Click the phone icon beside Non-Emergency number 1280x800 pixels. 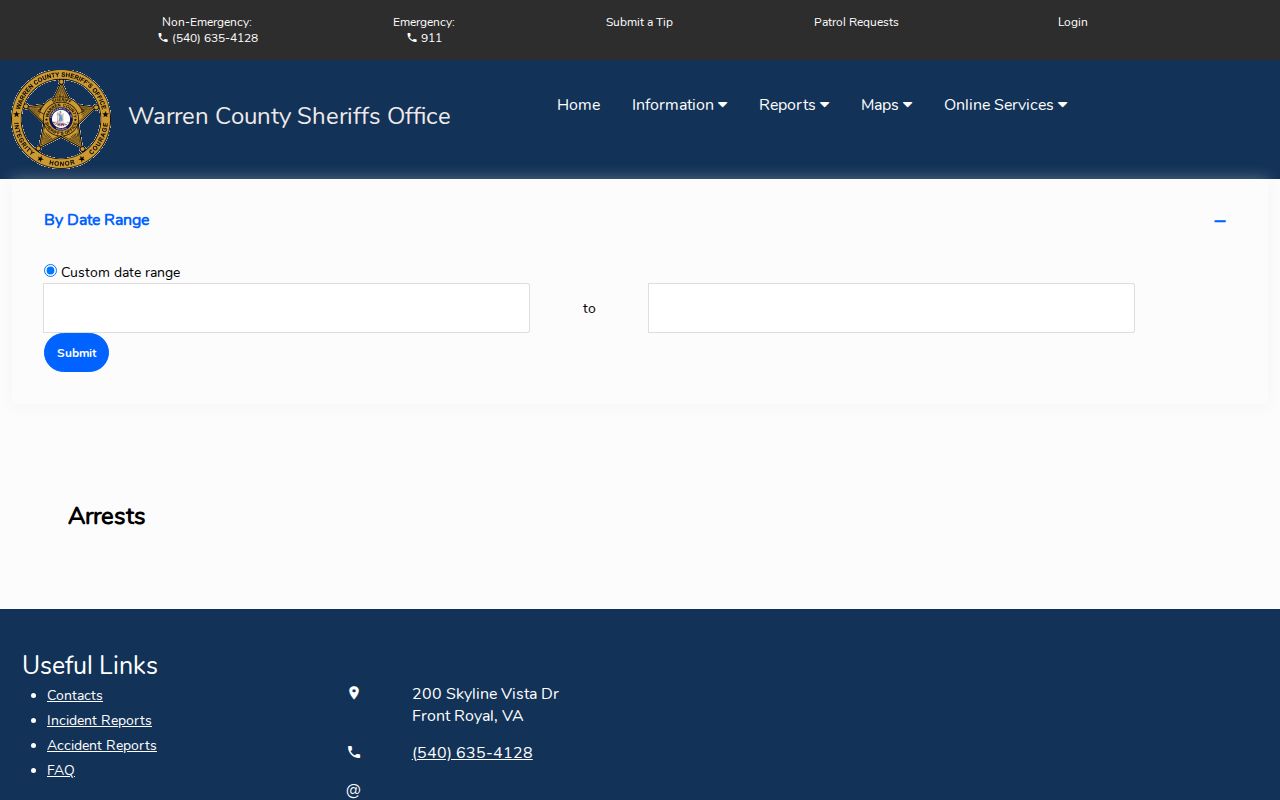click(163, 38)
